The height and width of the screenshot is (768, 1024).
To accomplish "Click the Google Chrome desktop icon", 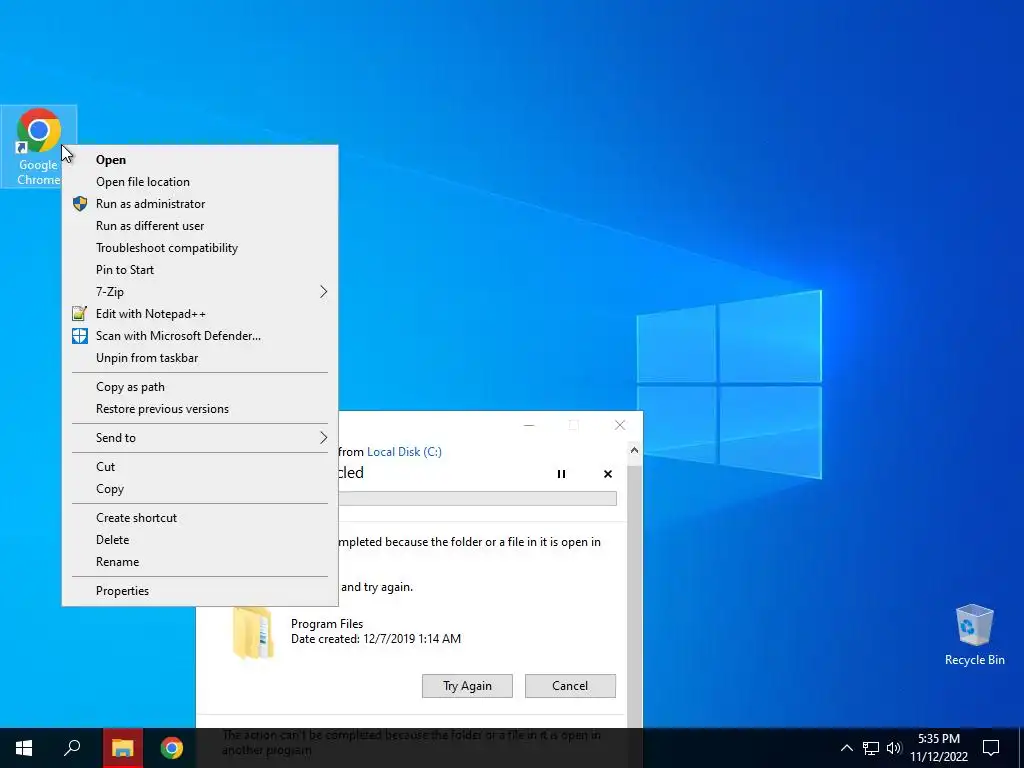I will (x=39, y=146).
